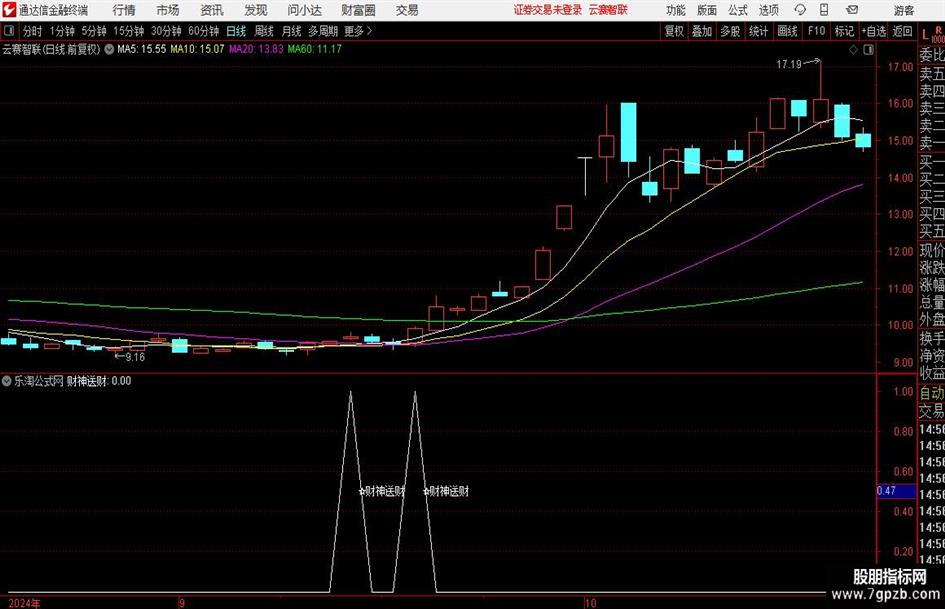The height and width of the screenshot is (609, 945).
Task: Switch to 分时 chart period
Action: pyautogui.click(x=33, y=31)
